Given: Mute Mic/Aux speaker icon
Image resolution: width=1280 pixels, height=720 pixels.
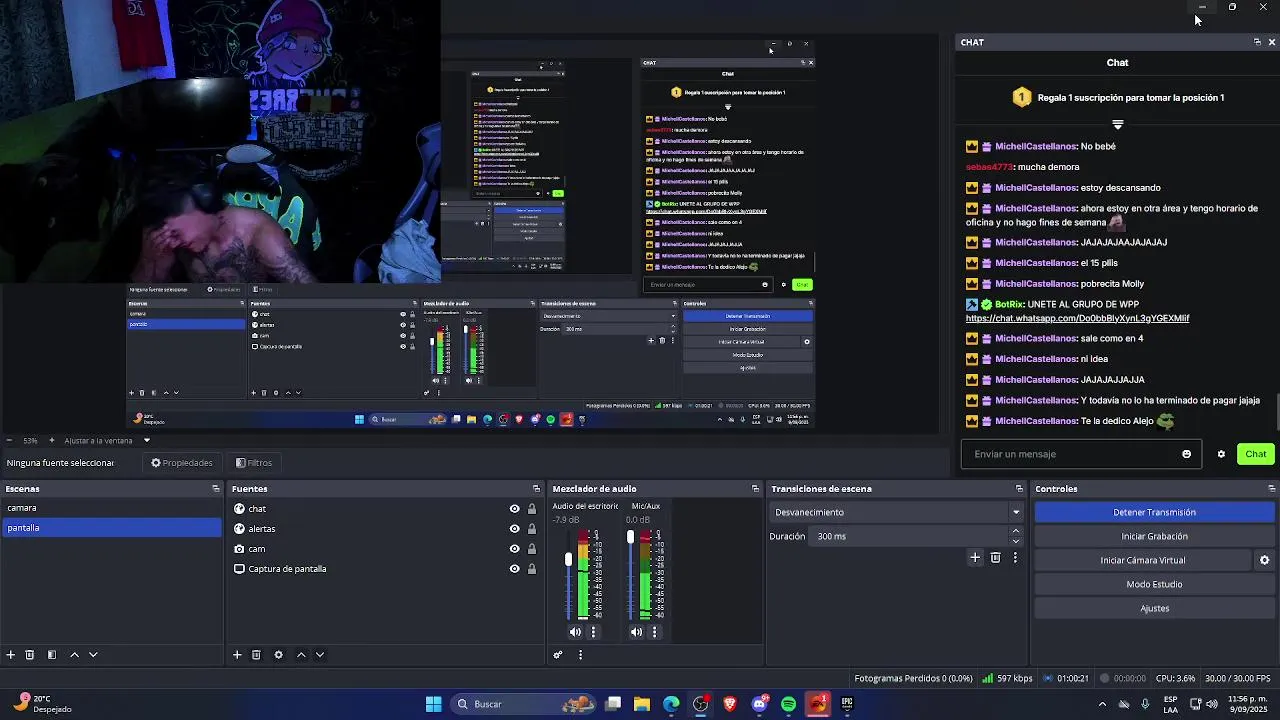Looking at the screenshot, I should pyautogui.click(x=636, y=632).
